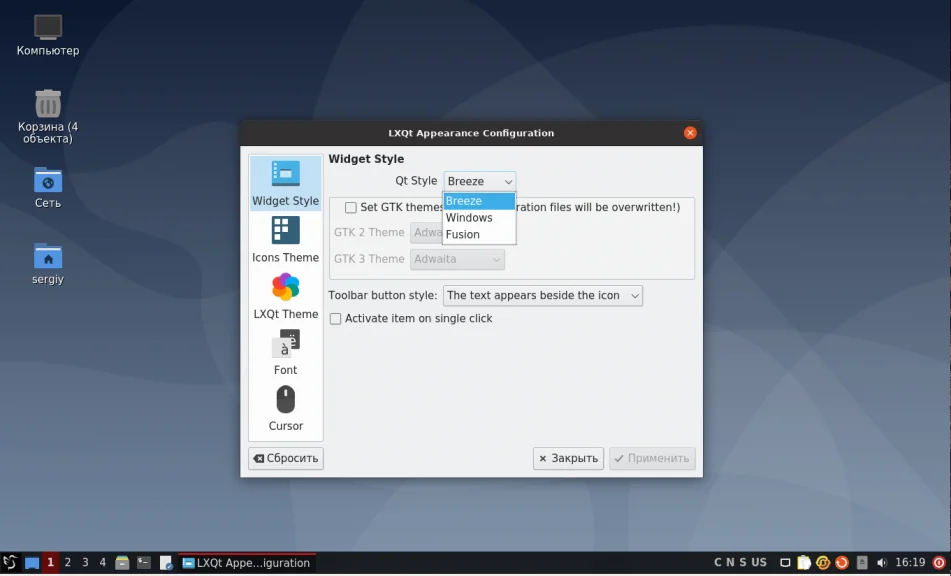
Task: Click the yellow circular tray icon
Action: (822, 563)
